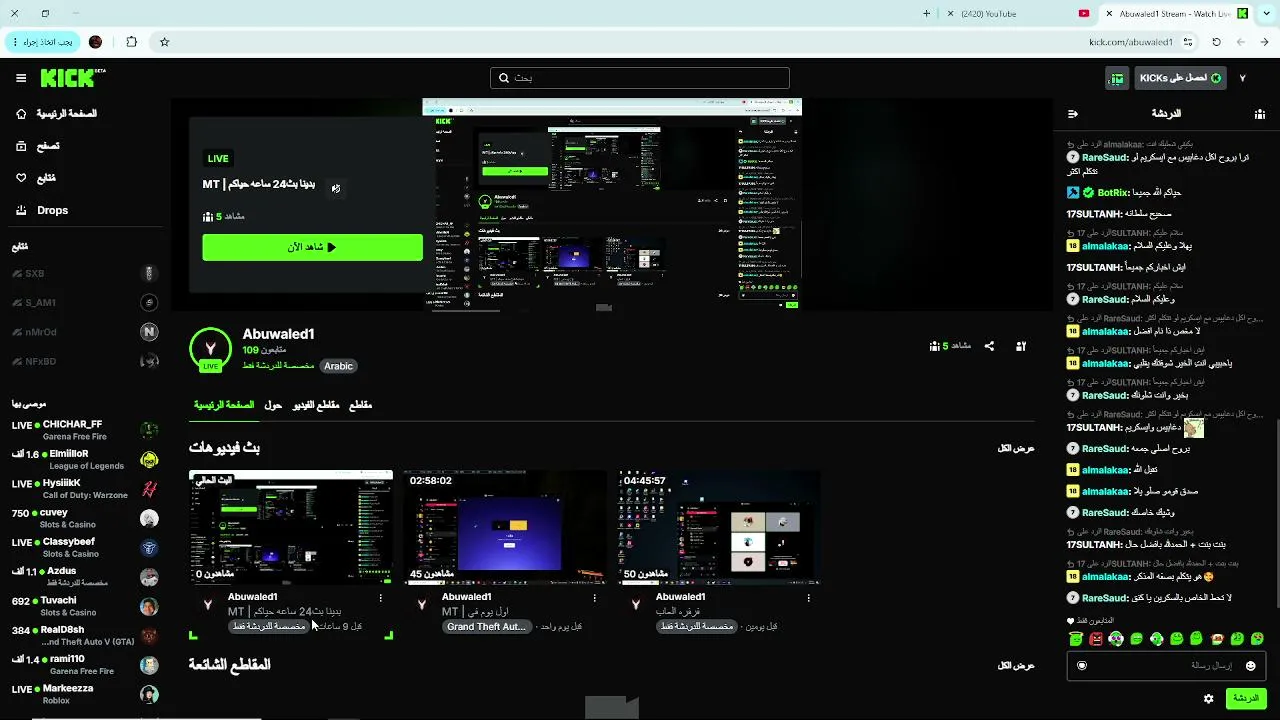The height and width of the screenshot is (720, 1280).
Task: Open the hamburger sidebar menu
Action: 21,78
